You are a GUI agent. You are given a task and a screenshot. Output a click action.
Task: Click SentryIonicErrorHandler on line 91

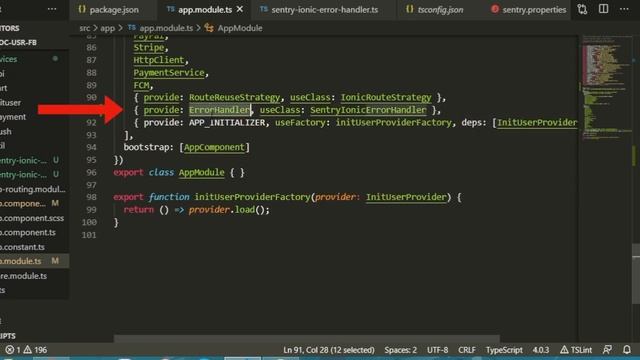point(368,110)
